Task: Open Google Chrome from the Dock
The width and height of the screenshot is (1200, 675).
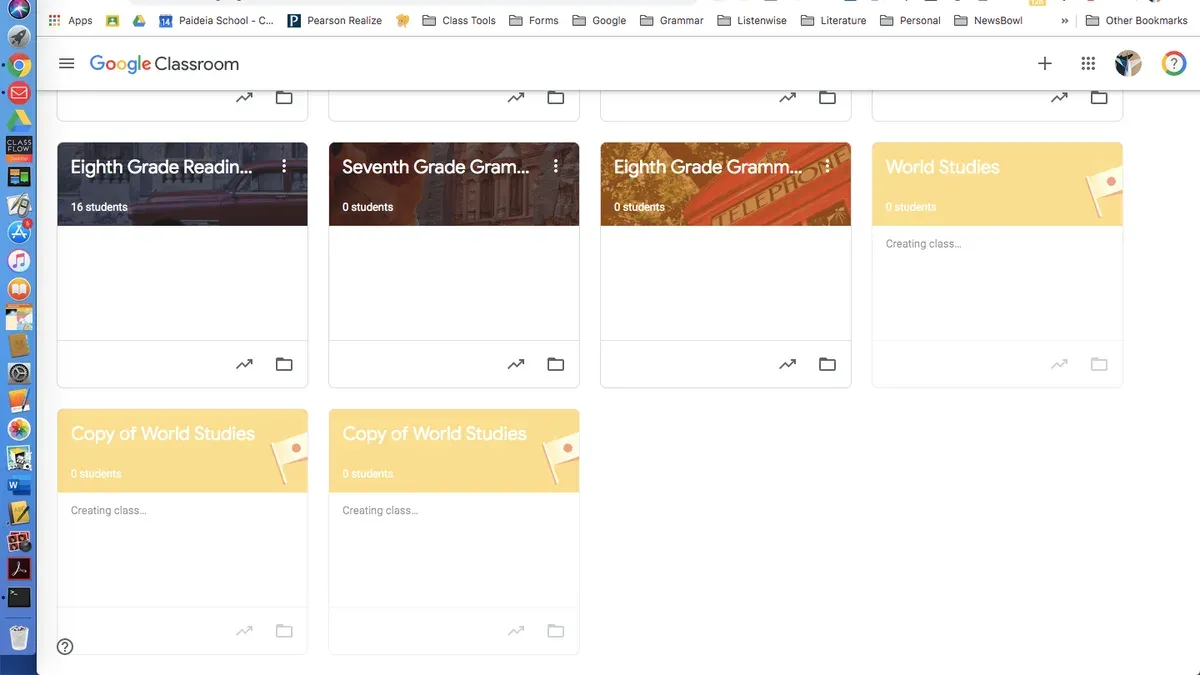Action: coord(19,66)
